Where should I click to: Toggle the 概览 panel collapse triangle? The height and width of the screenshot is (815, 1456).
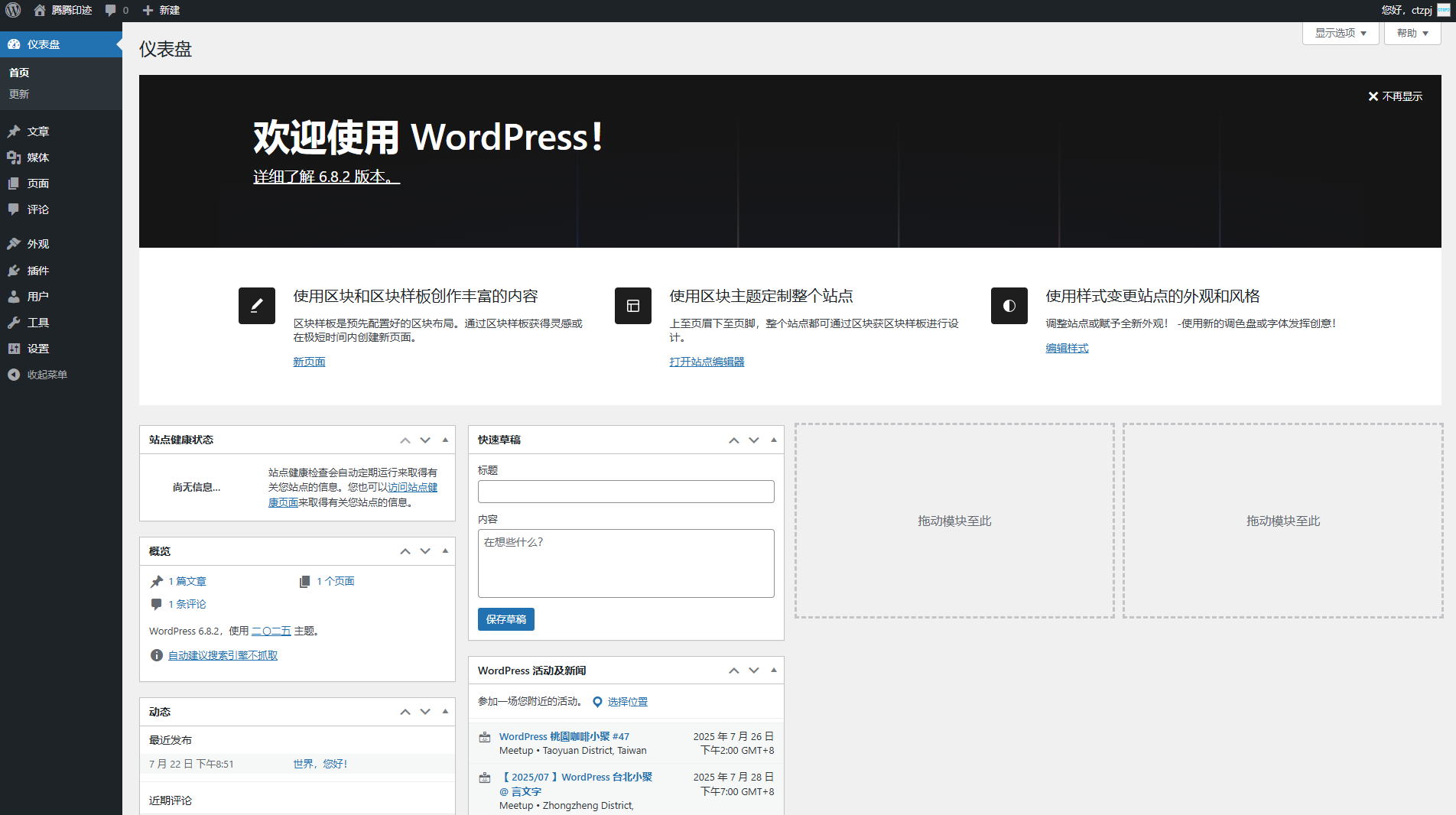(x=445, y=551)
